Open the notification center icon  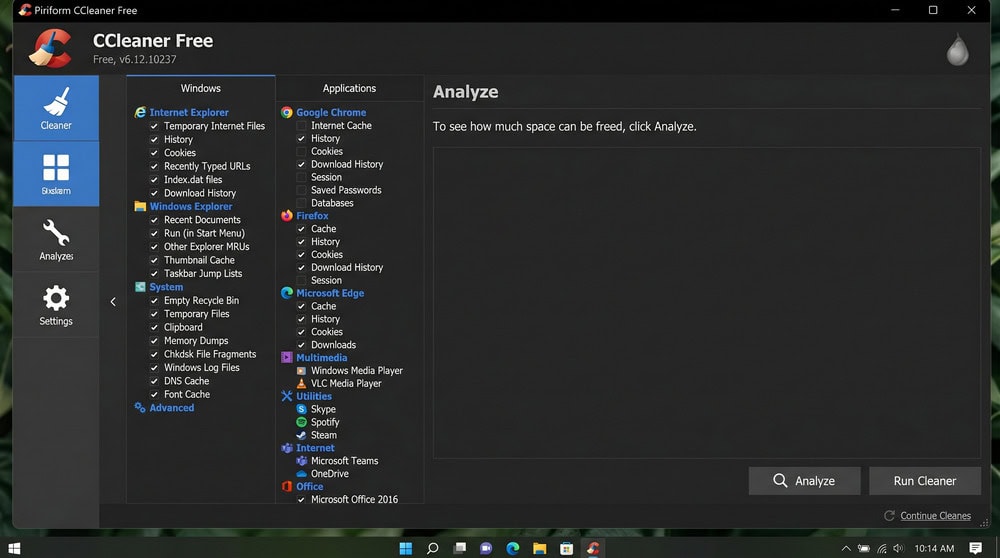tap(975, 548)
